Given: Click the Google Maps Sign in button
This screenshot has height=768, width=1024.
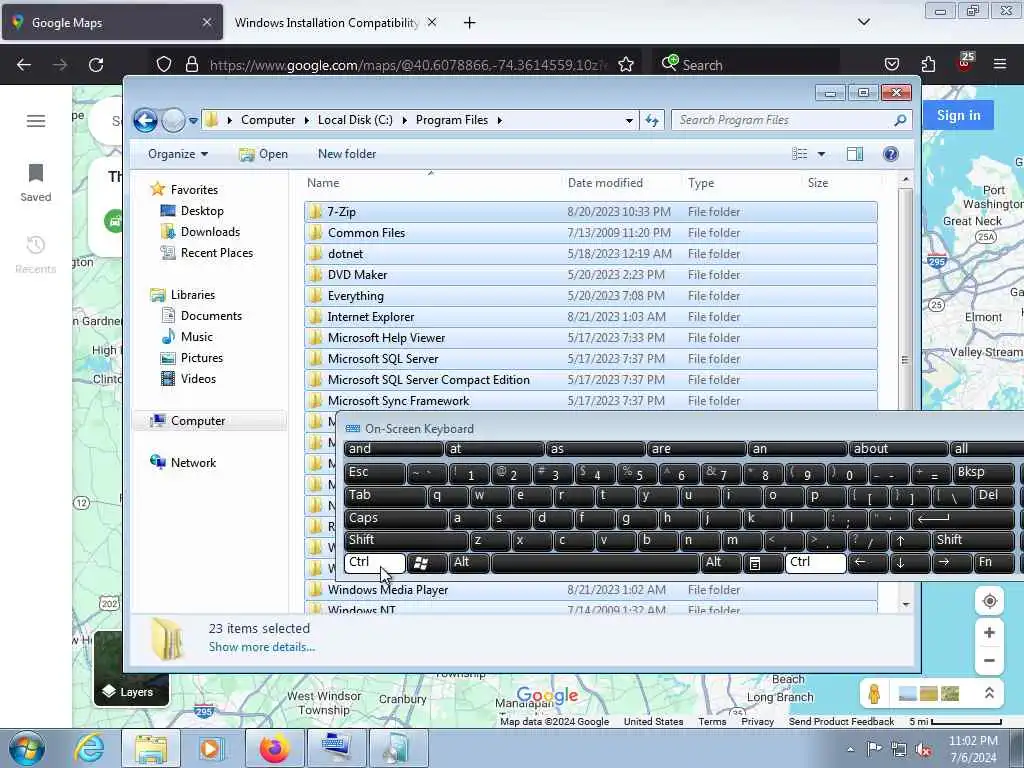Looking at the screenshot, I should click(x=959, y=116).
